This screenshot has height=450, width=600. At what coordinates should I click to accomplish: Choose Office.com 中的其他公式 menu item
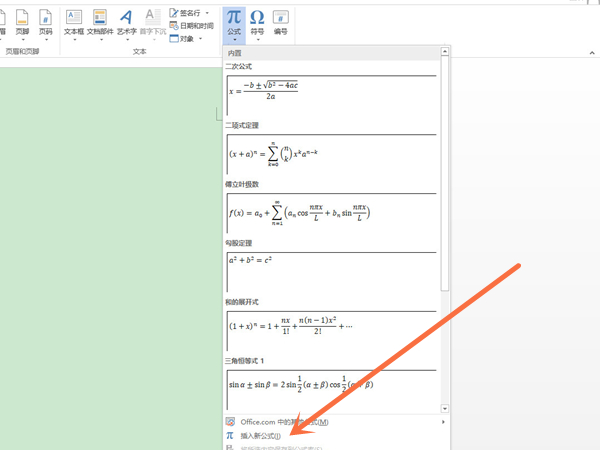click(336, 422)
